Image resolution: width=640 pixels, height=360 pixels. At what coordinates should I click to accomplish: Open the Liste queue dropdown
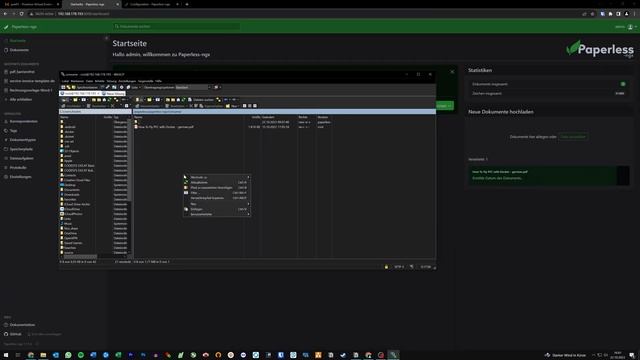[133, 87]
